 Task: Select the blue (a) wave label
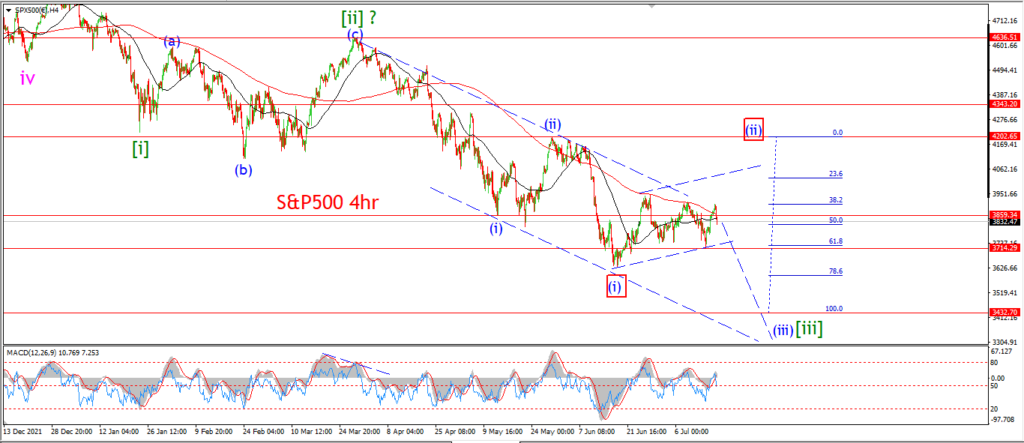[172, 42]
